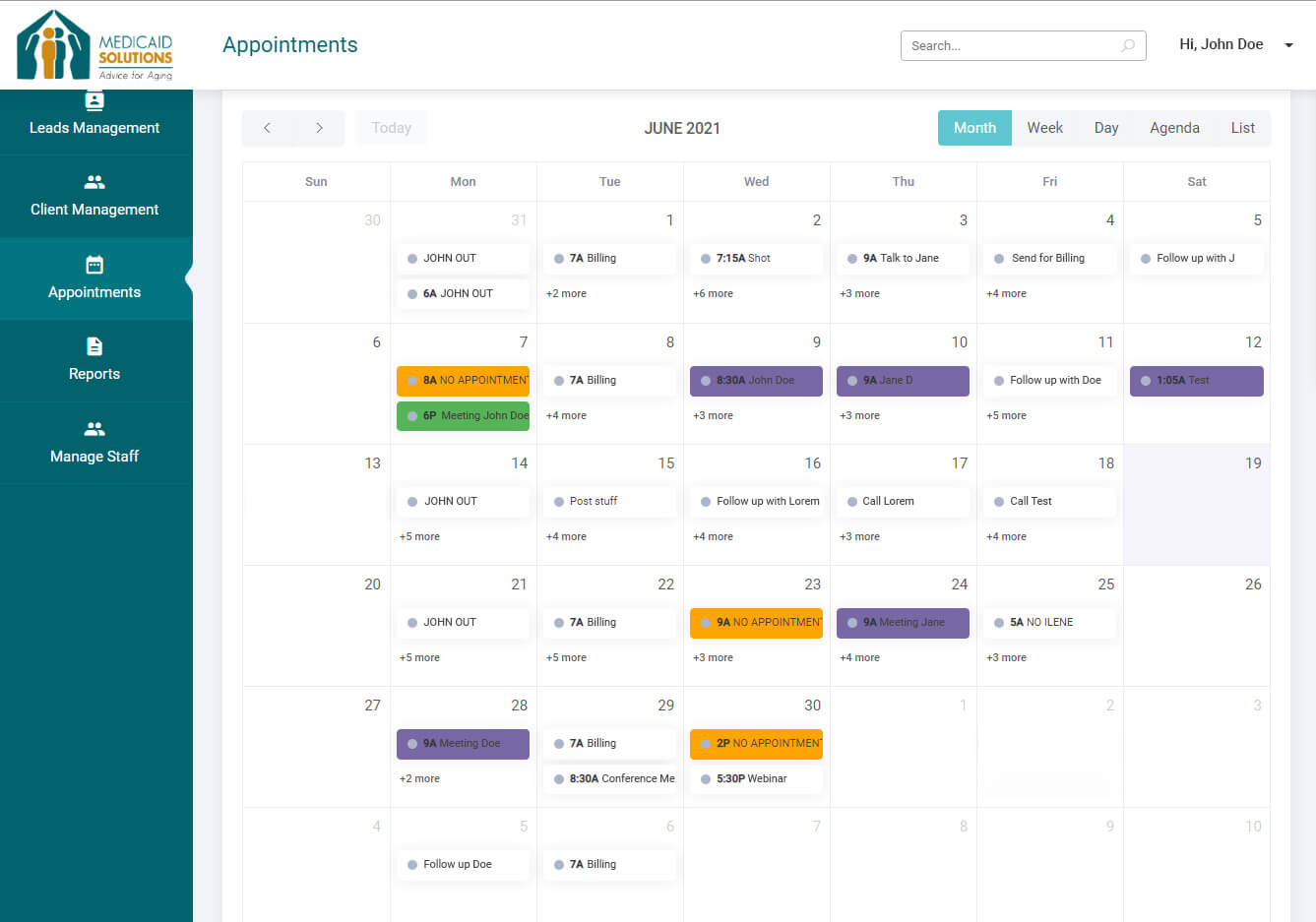The width and height of the screenshot is (1316, 922).
Task: Expand '+5 more' events on June 14
Action: pyautogui.click(x=419, y=536)
